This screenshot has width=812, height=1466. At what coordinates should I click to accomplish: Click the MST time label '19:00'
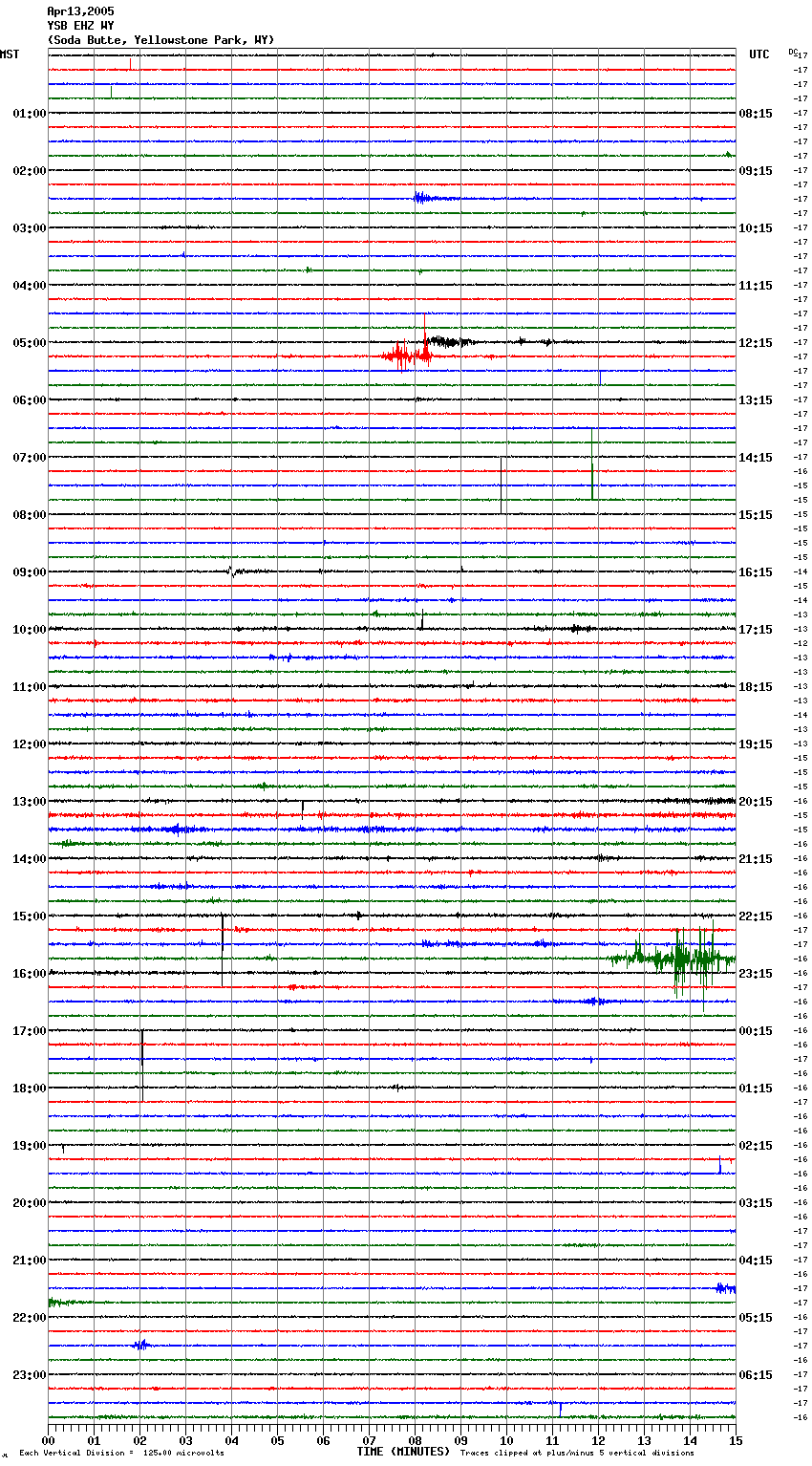click(30, 1146)
